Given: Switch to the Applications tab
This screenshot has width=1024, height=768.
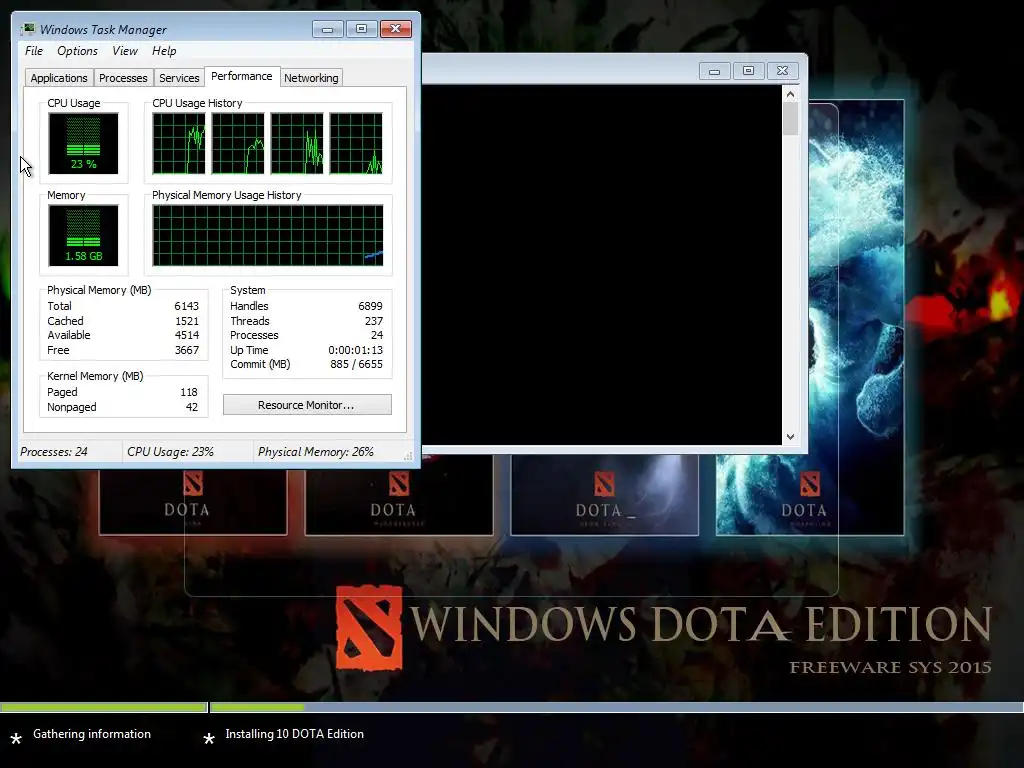Looking at the screenshot, I should click(59, 78).
